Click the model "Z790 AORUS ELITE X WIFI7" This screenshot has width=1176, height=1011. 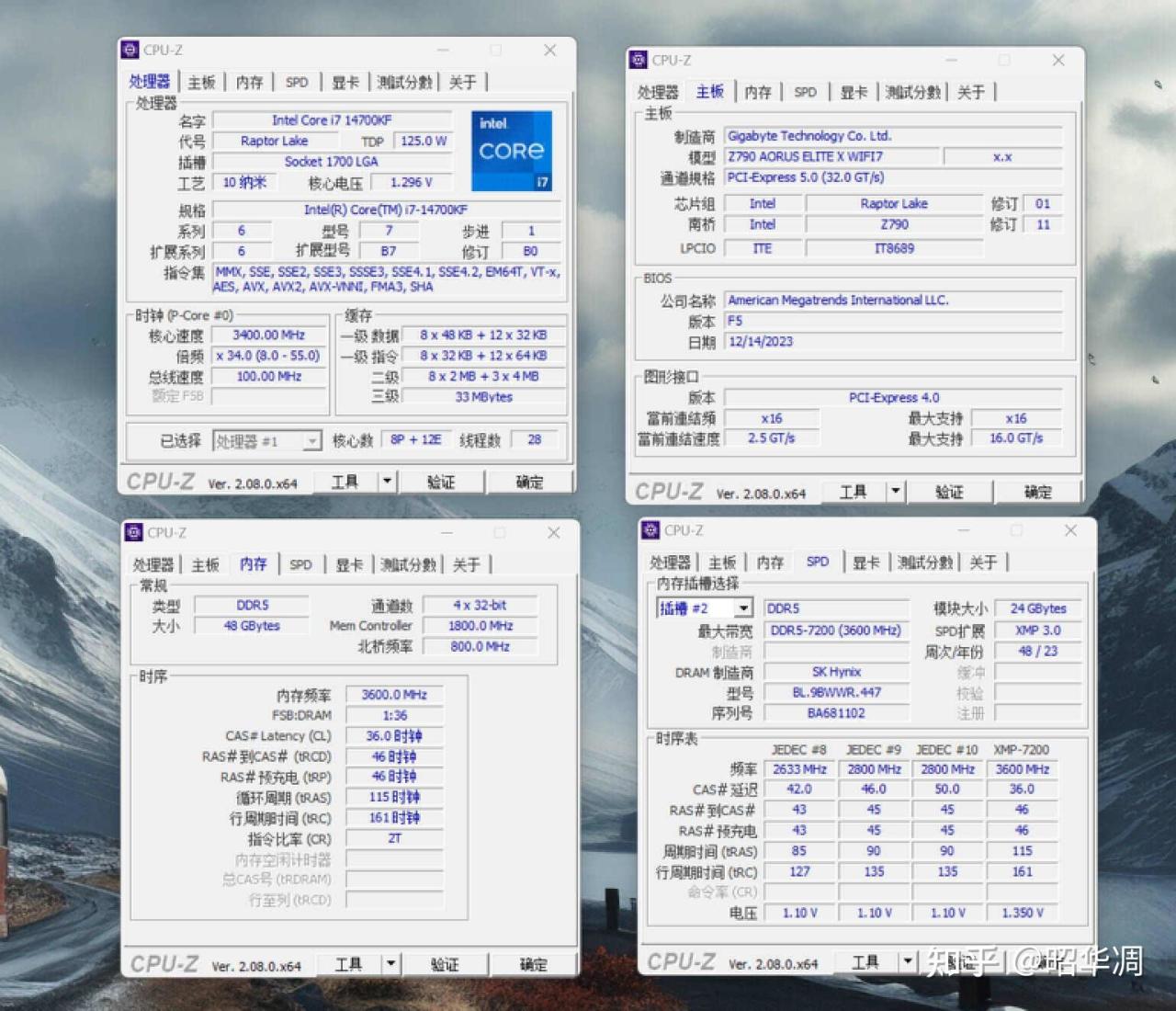(x=831, y=157)
